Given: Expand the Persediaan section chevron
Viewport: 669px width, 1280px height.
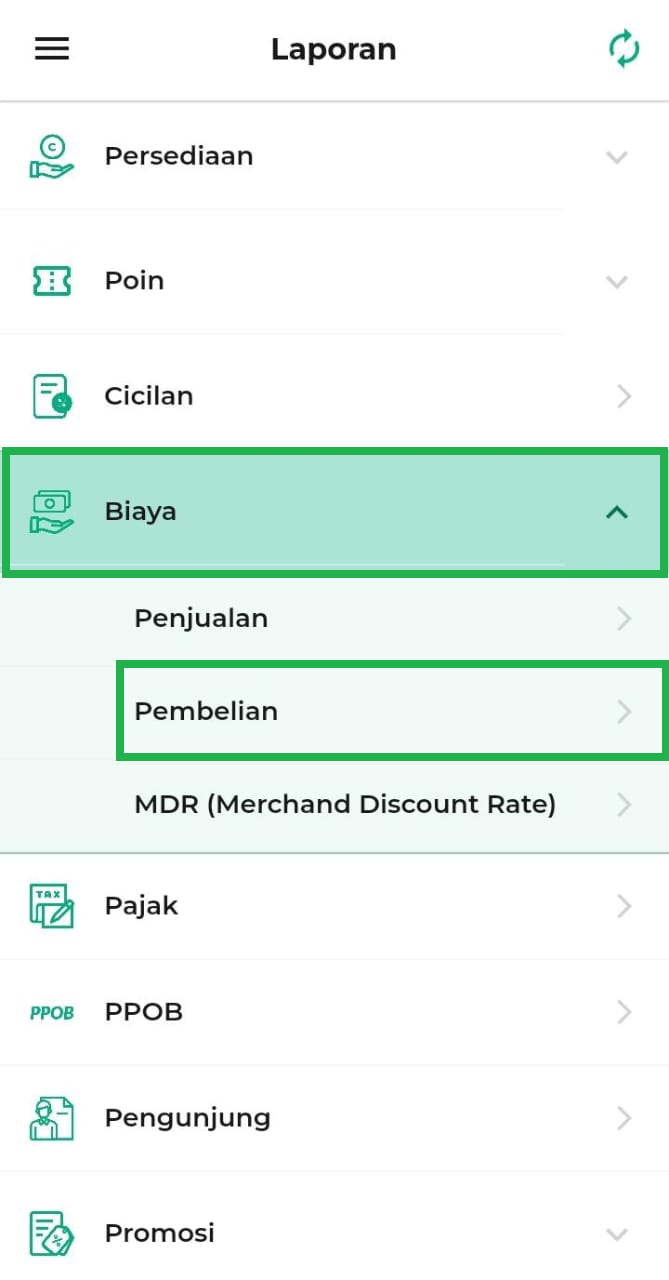Looking at the screenshot, I should click(x=617, y=157).
